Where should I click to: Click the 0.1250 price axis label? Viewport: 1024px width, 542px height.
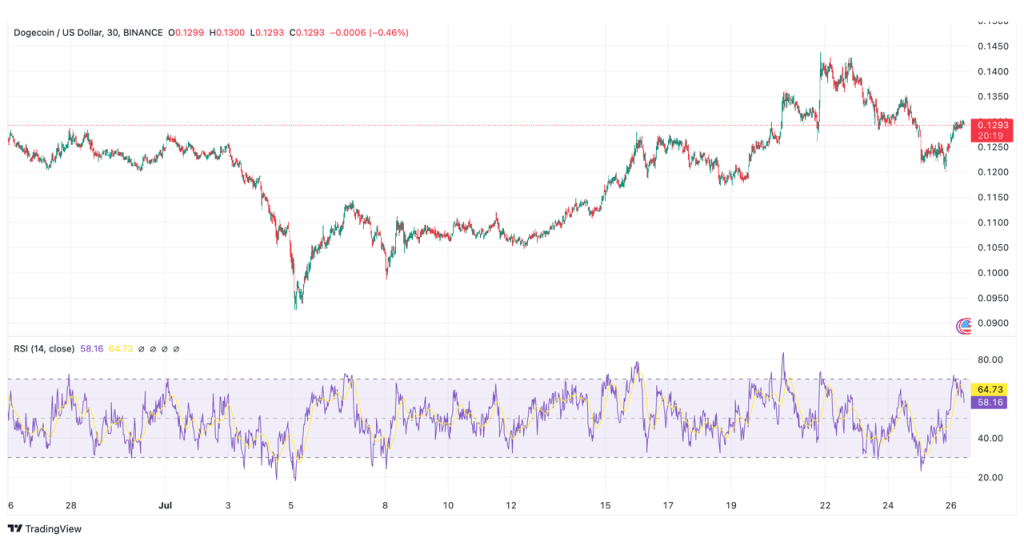[x=993, y=147]
